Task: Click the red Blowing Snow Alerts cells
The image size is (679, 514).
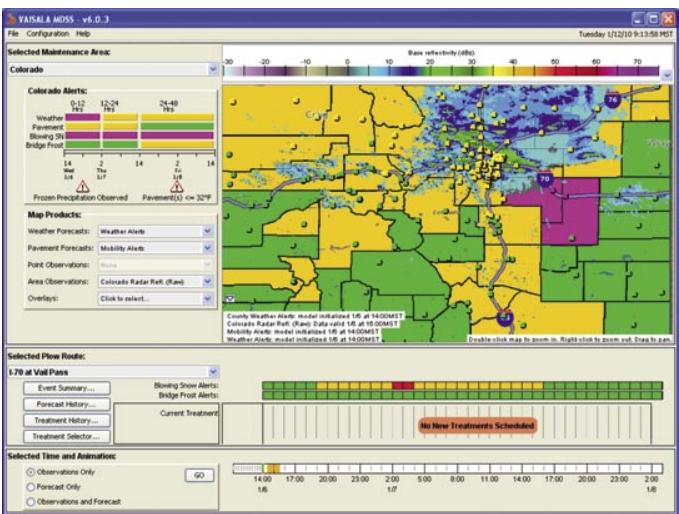Action: [403, 385]
